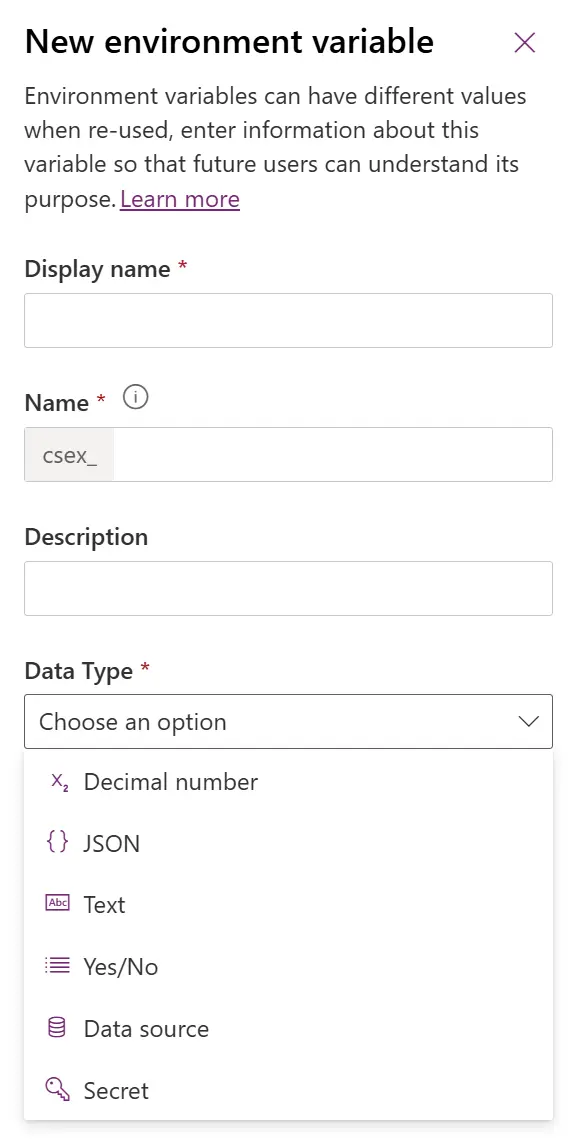Click the JSON curly braces icon
Screen dimensions: 576x1148
click(57, 843)
